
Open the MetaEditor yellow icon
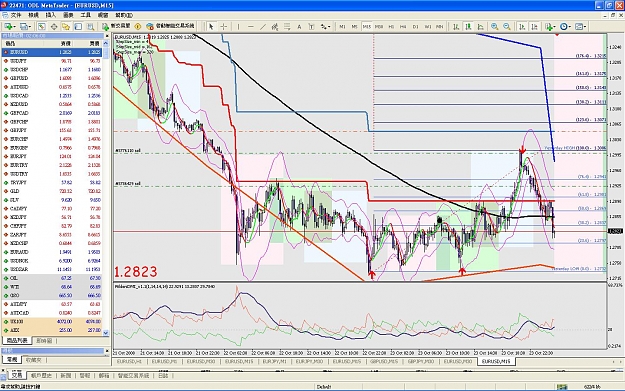[138, 26]
